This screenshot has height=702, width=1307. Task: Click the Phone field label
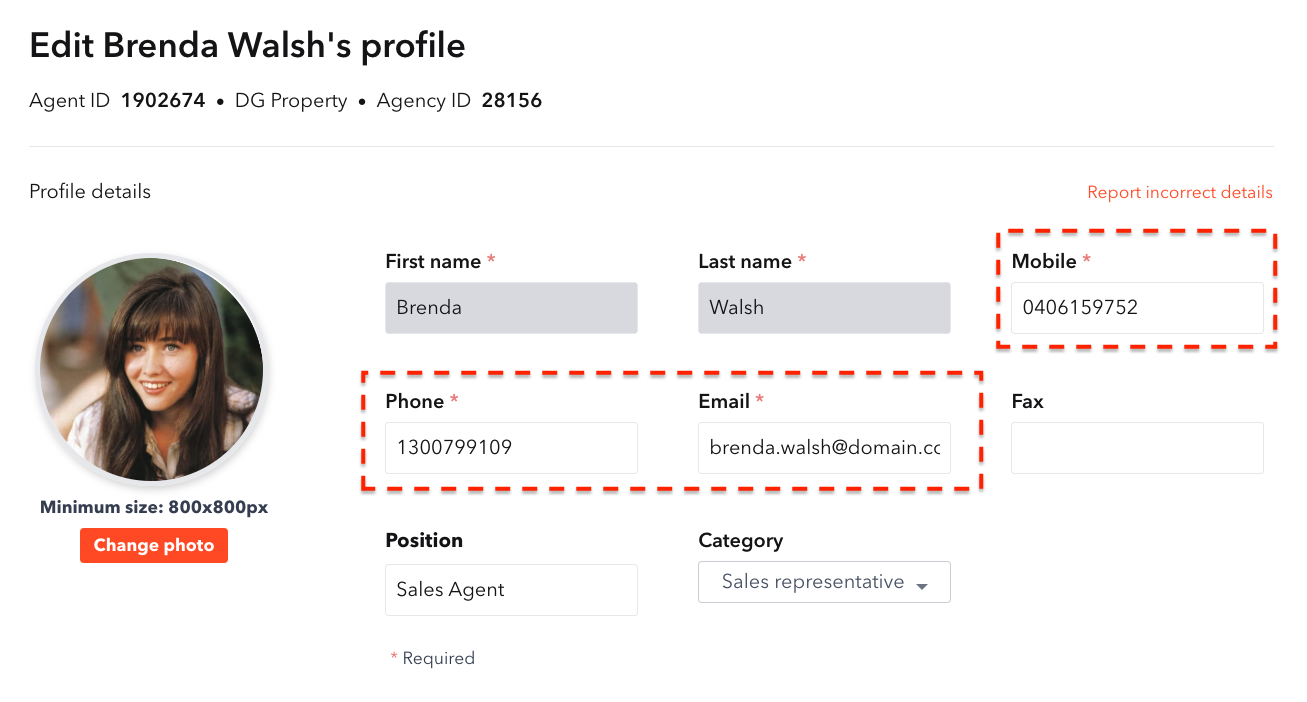414,401
